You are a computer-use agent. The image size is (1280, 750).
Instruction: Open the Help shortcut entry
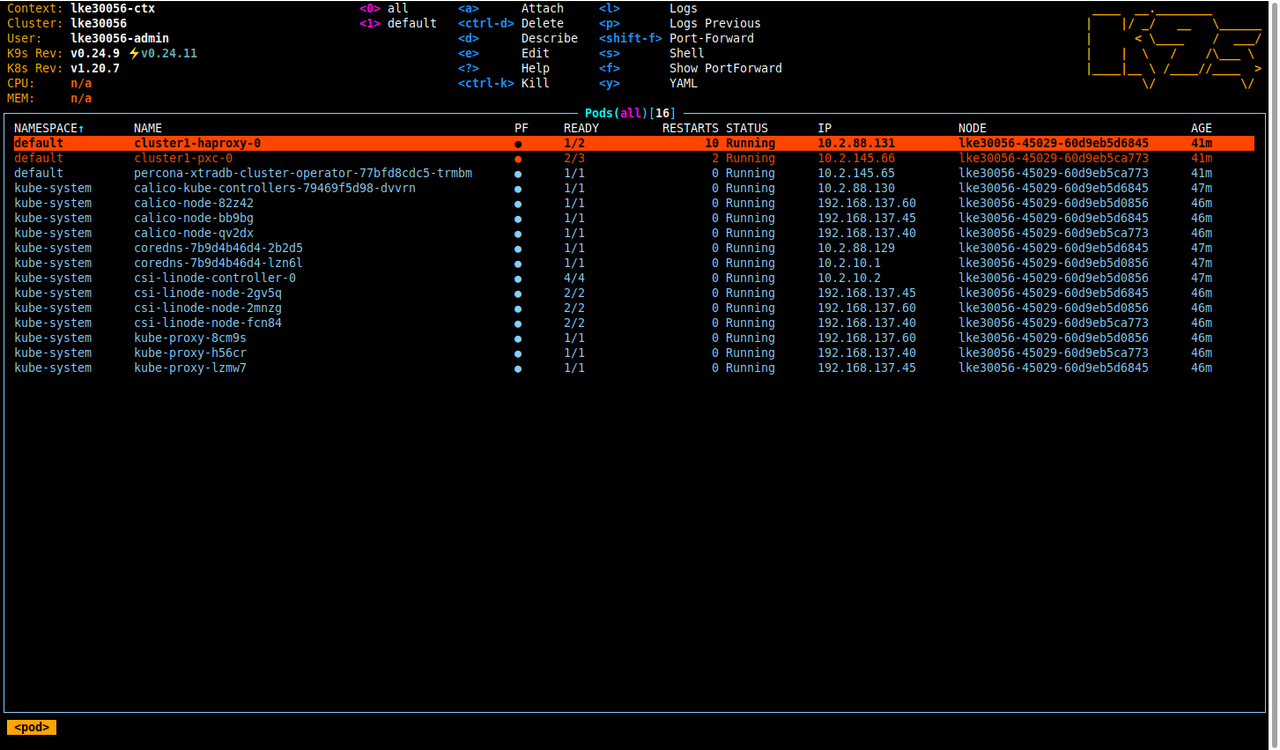[504, 68]
